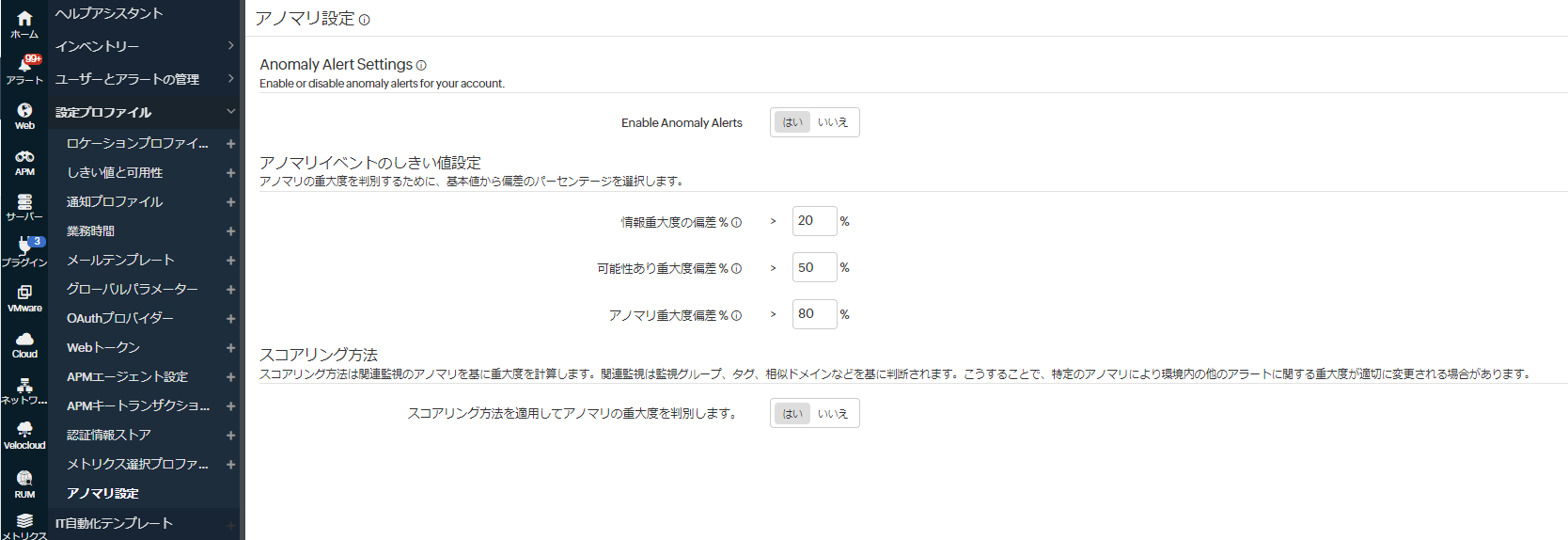The width and height of the screenshot is (1568, 540).
Task: Open the RUM icon in sidebar
Action: pyautogui.click(x=24, y=479)
